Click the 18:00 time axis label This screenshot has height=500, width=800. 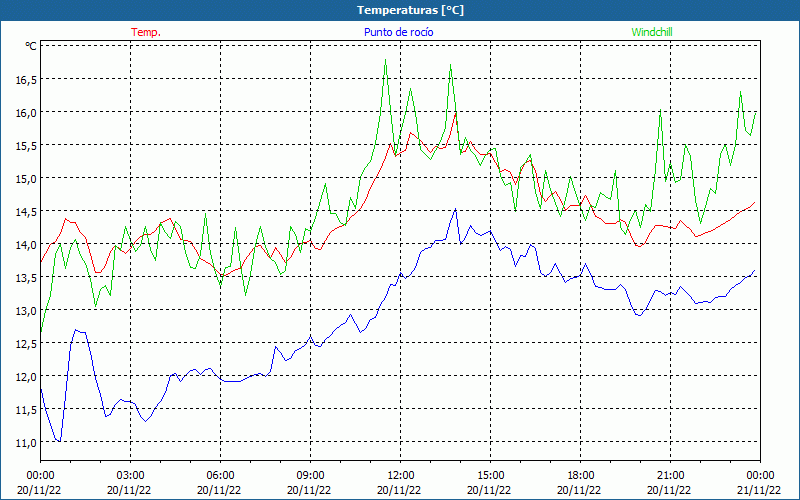coord(581,476)
